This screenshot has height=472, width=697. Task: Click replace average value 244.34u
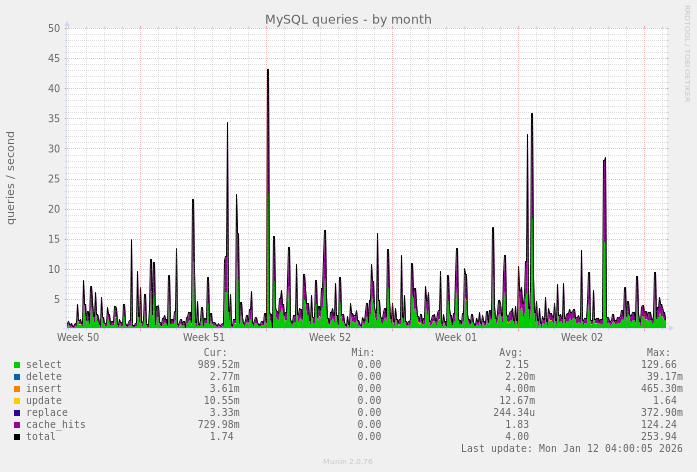514,412
